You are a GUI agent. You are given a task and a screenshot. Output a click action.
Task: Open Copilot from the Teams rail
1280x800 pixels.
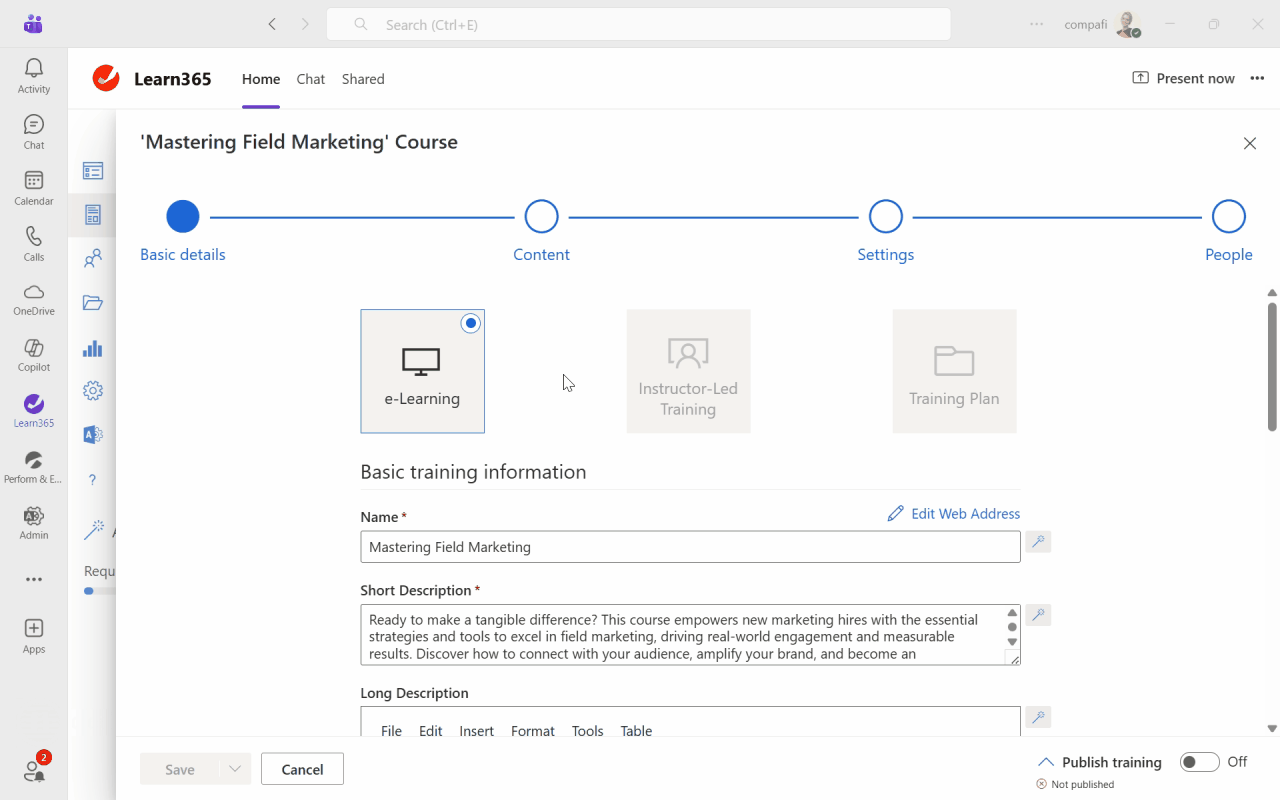click(33, 354)
